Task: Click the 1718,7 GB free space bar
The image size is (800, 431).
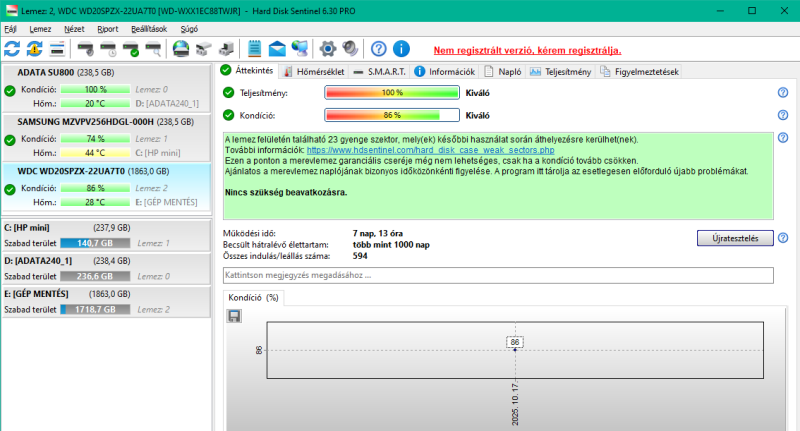Action: pos(95,310)
